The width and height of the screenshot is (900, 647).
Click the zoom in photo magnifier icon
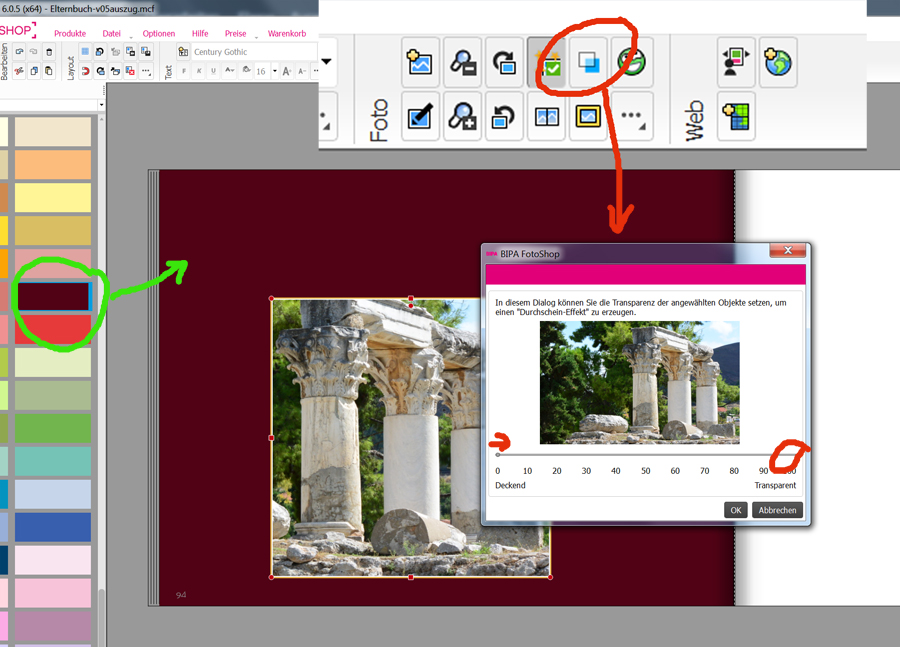(x=462, y=117)
